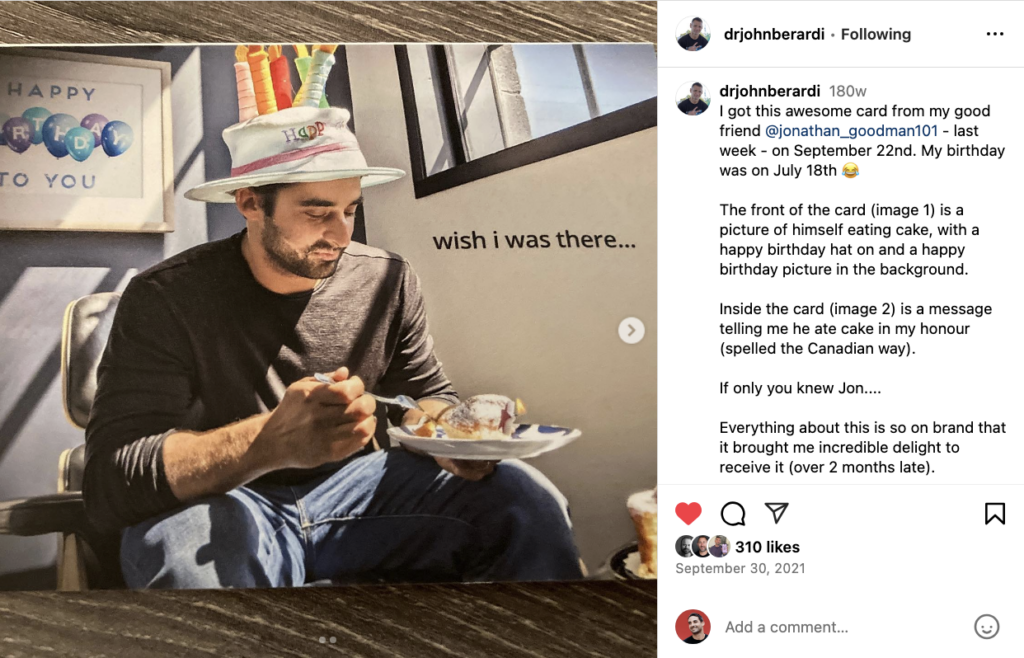Click drjohnberardi caption profile avatar

(692, 99)
